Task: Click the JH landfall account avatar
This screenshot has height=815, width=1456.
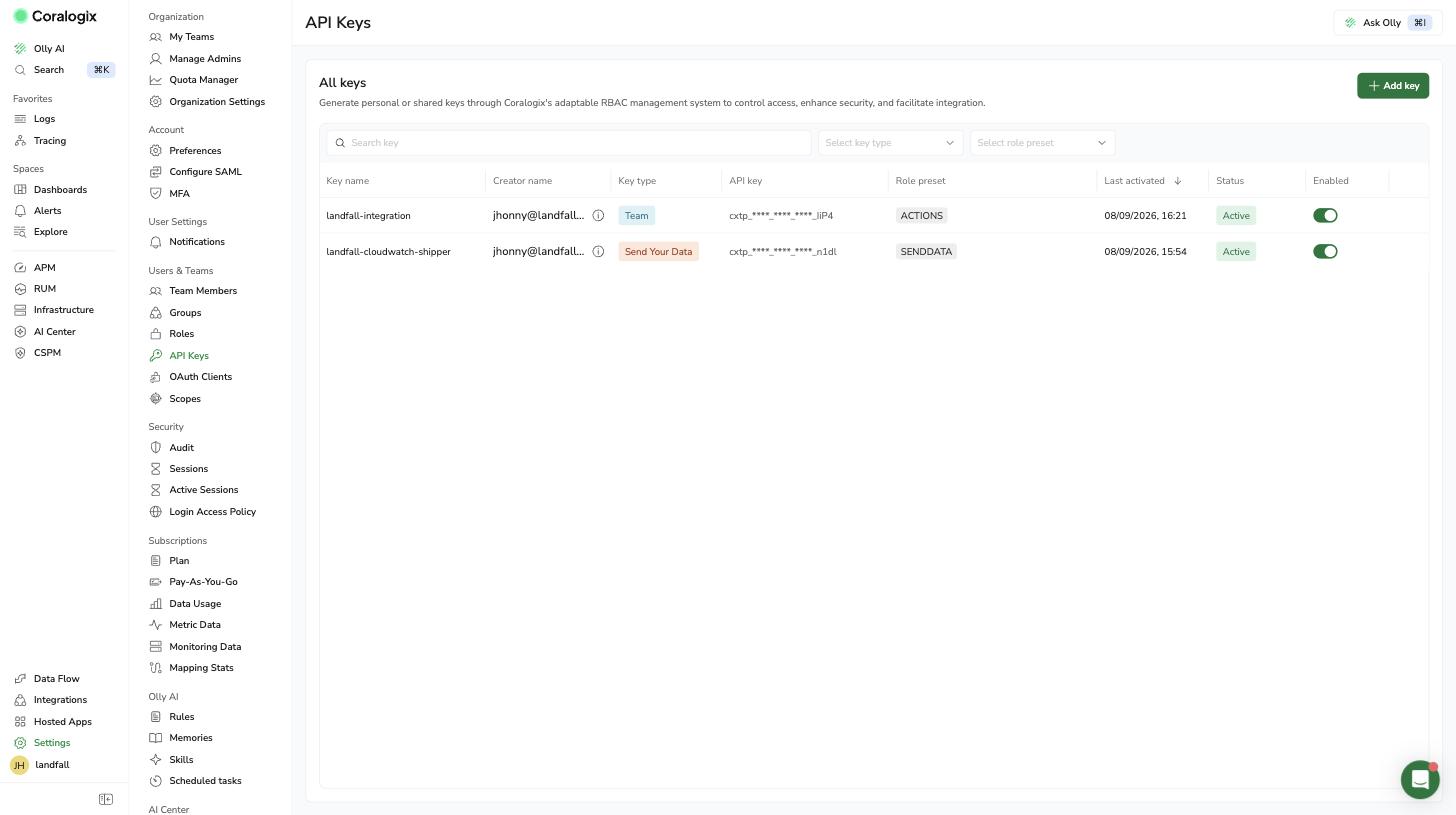Action: (19, 765)
